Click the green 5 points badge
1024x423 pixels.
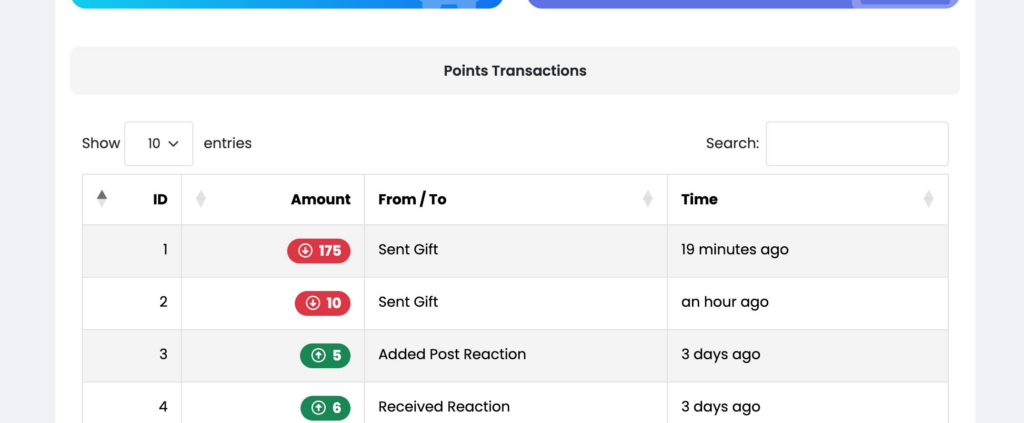[325, 355]
